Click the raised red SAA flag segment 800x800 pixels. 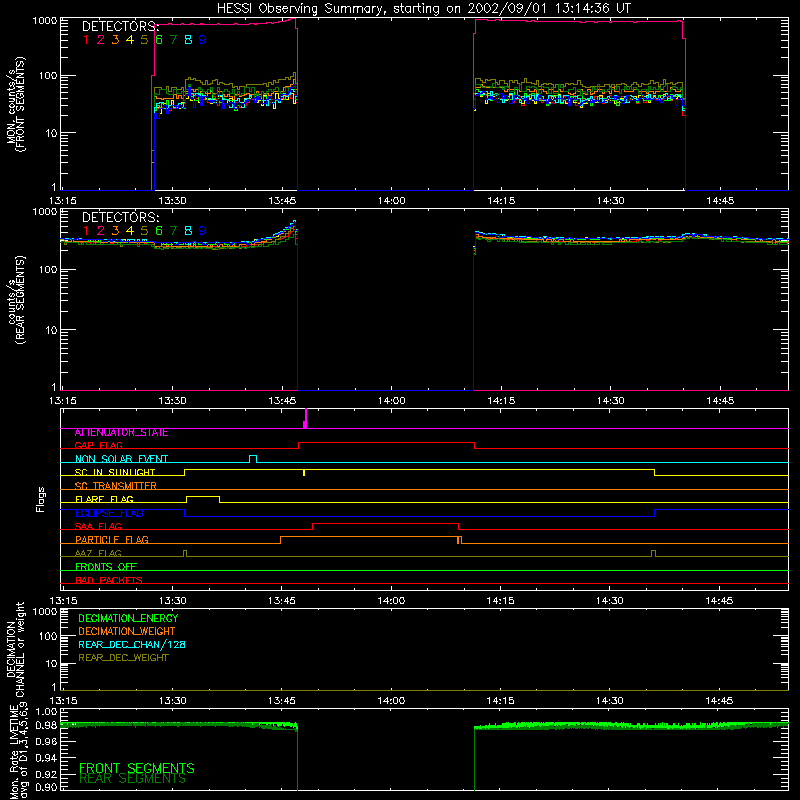tap(385, 524)
